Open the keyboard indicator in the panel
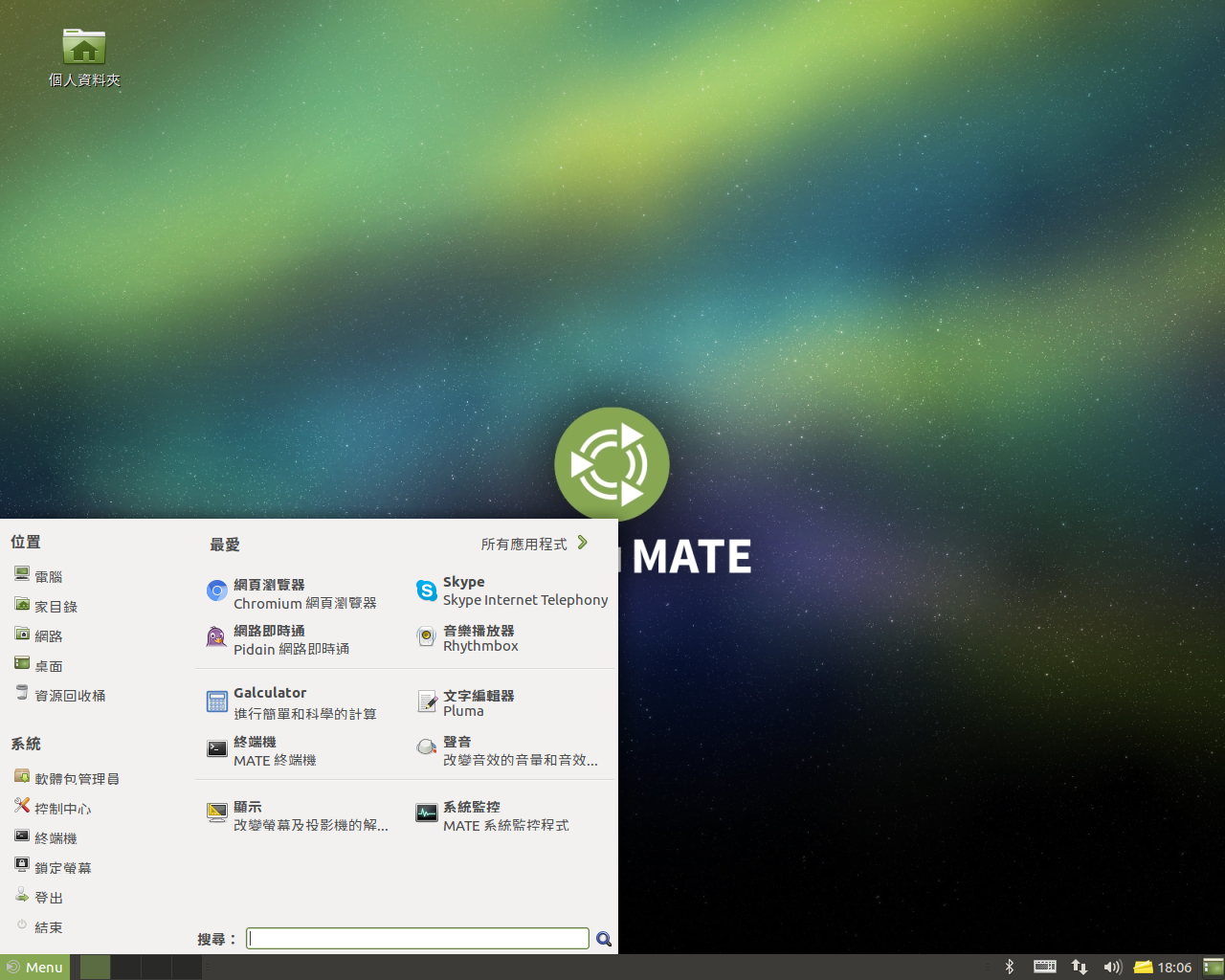This screenshot has height=980, width=1225. 1045,967
